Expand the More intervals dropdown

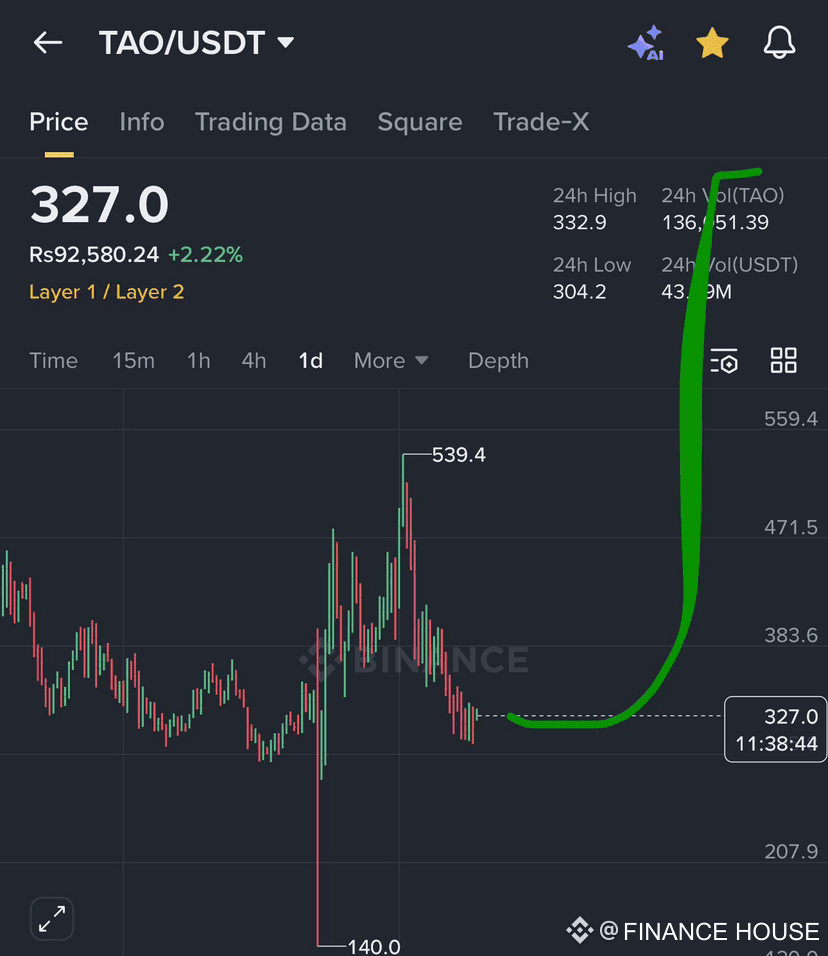(391, 361)
